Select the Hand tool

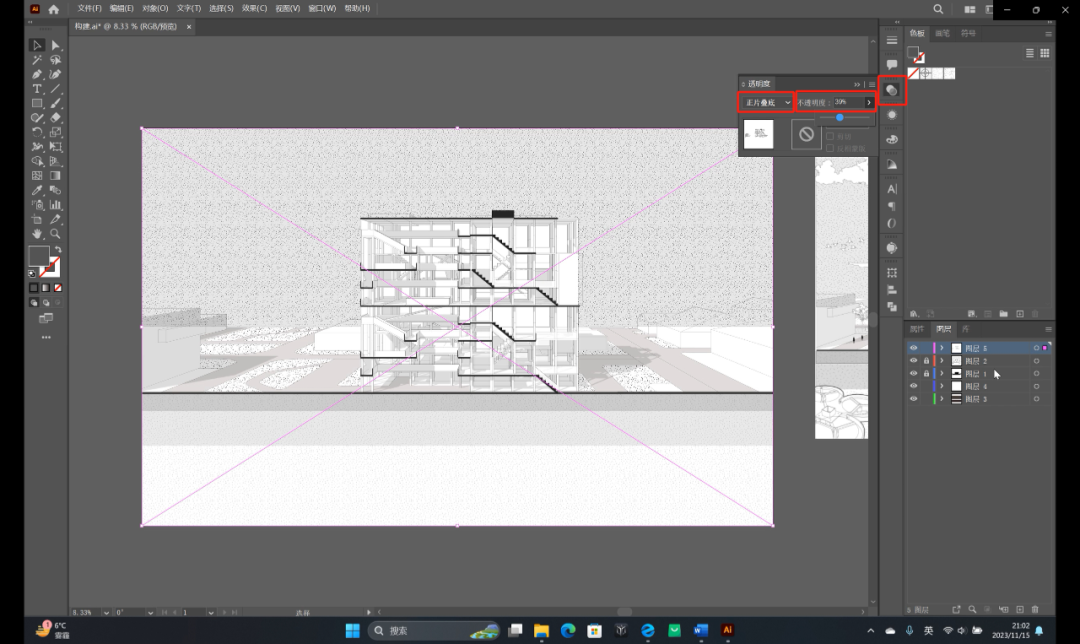point(37,234)
